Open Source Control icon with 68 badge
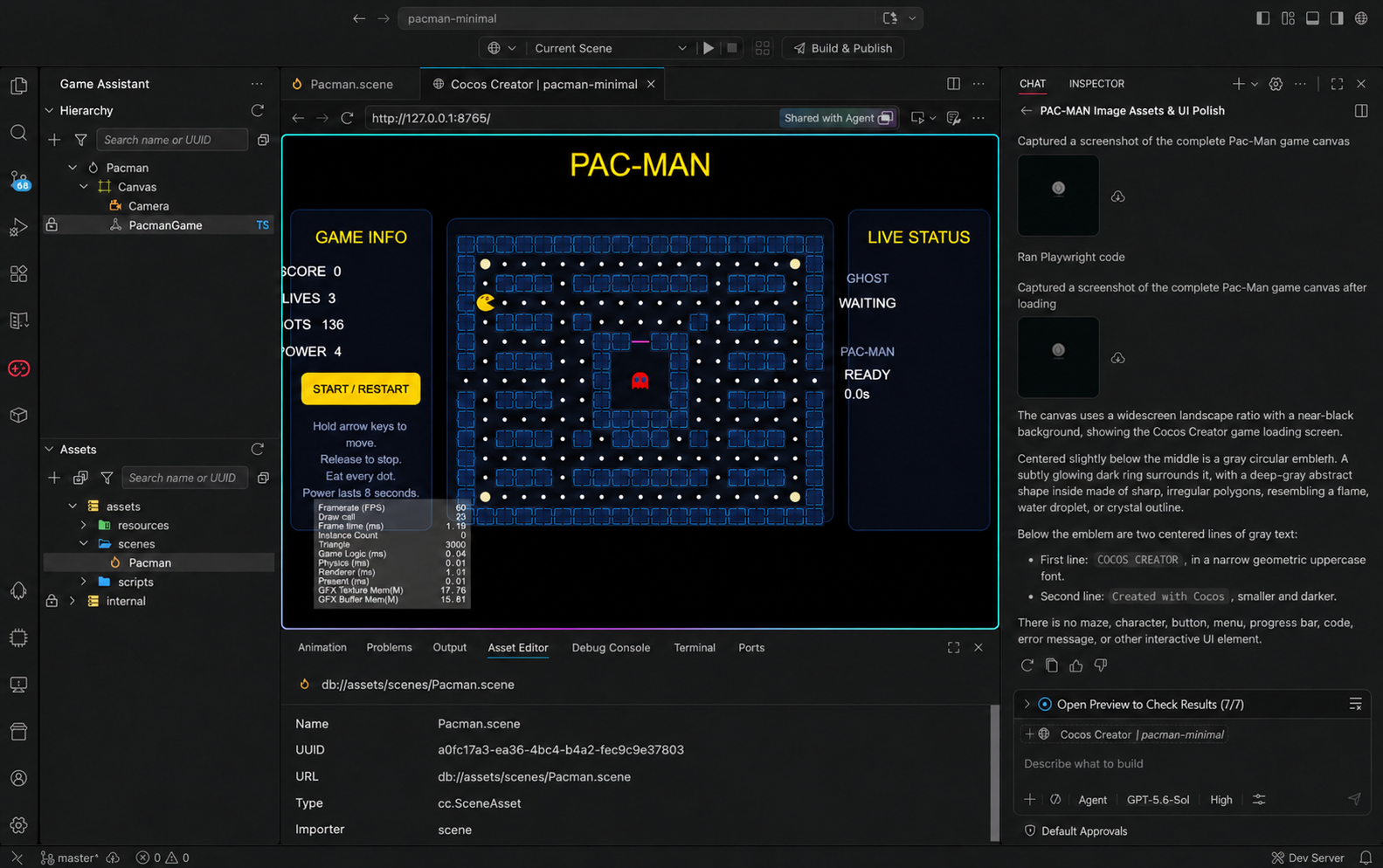Viewport: 1383px width, 868px height. tap(18, 180)
